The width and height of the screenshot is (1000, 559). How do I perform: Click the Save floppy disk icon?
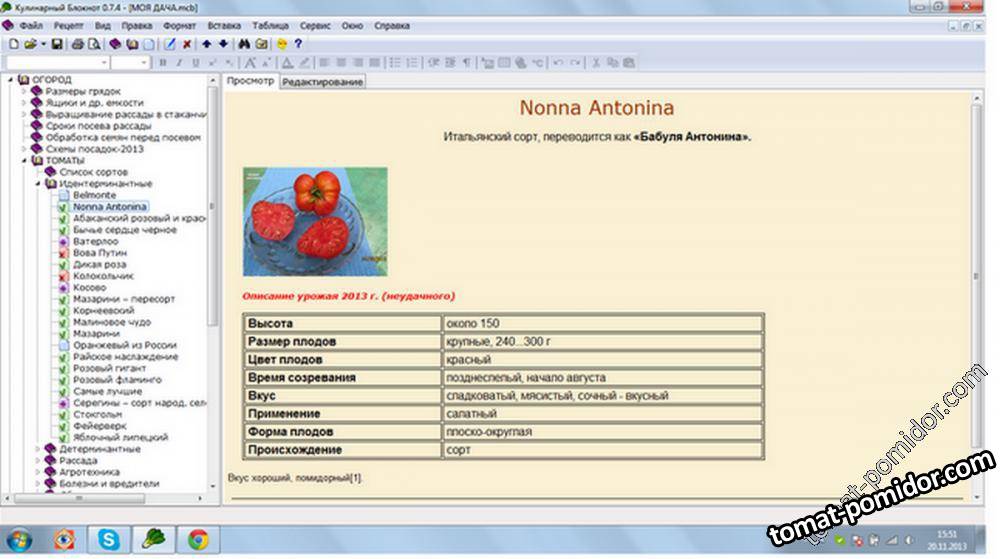pos(57,44)
